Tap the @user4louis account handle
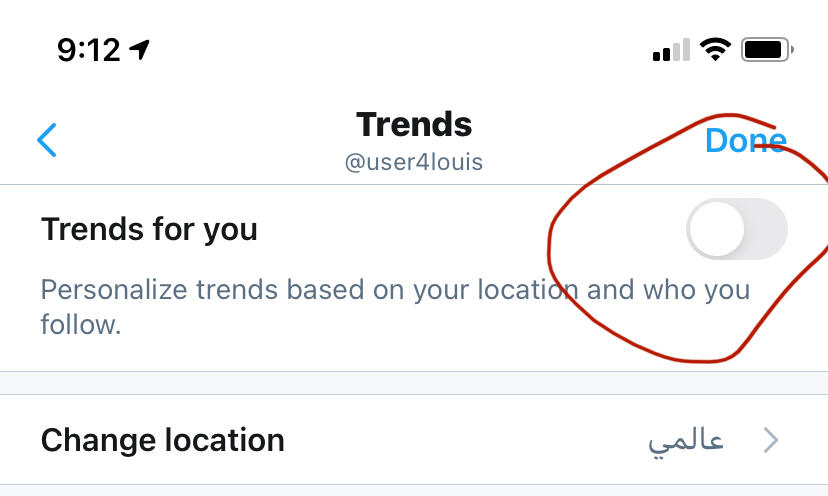Screen dimensions: 828x496 (414, 162)
